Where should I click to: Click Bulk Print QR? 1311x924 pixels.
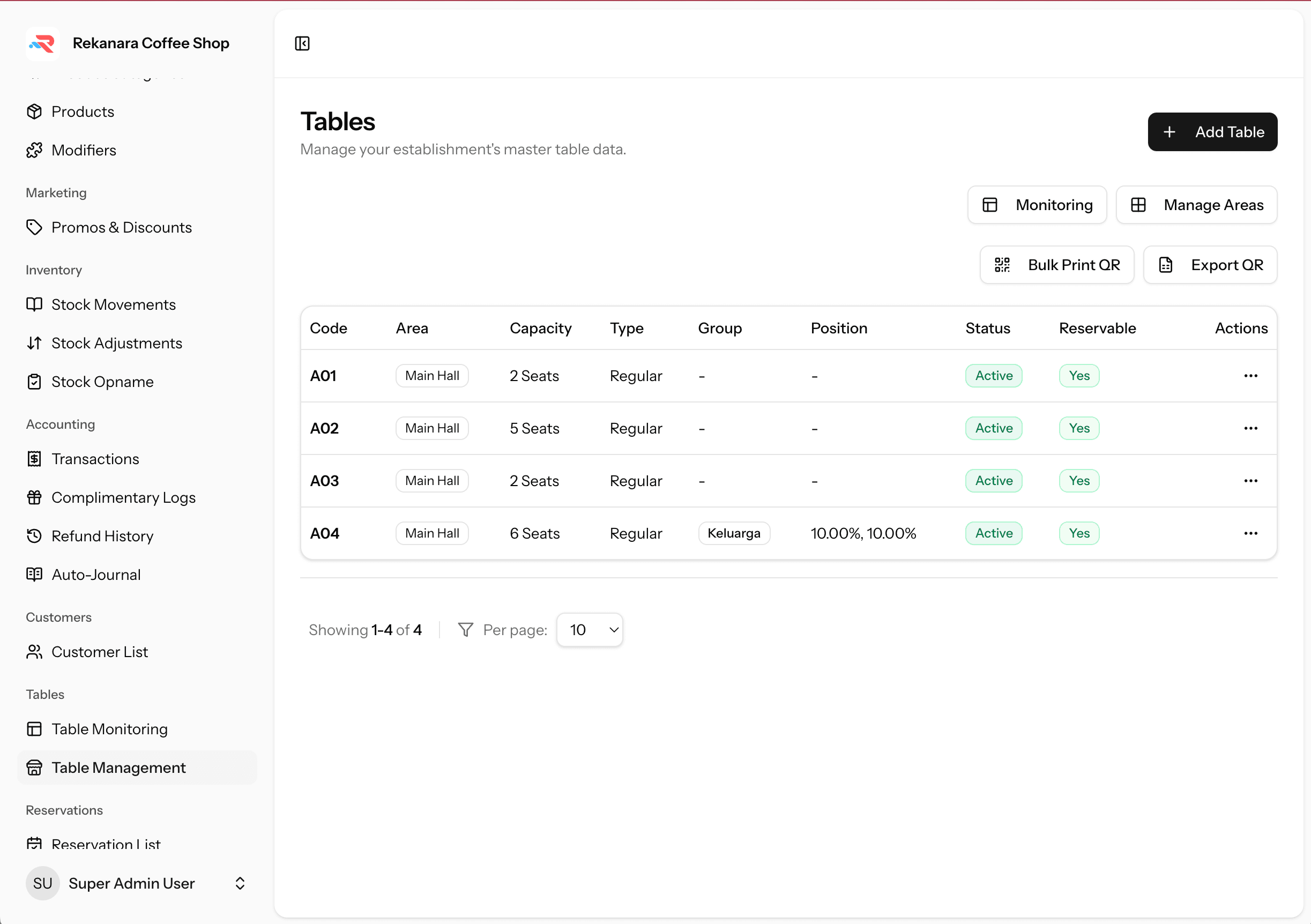[1057, 265]
